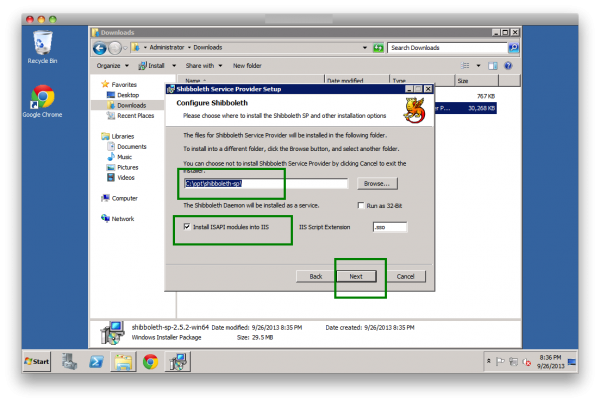Screen dimensions: 600x403
Task: Click the PowerShell icon in taskbar
Action: click(99, 361)
